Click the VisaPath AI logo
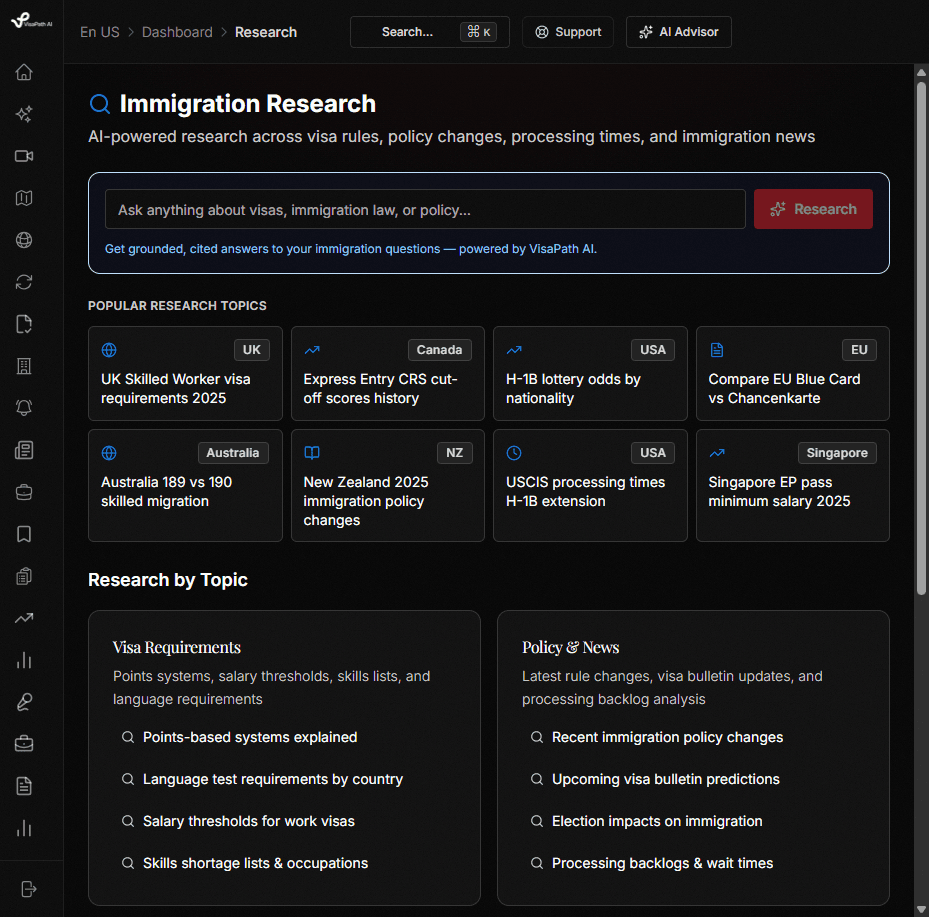Screen dimensions: 929x917 coord(31,21)
